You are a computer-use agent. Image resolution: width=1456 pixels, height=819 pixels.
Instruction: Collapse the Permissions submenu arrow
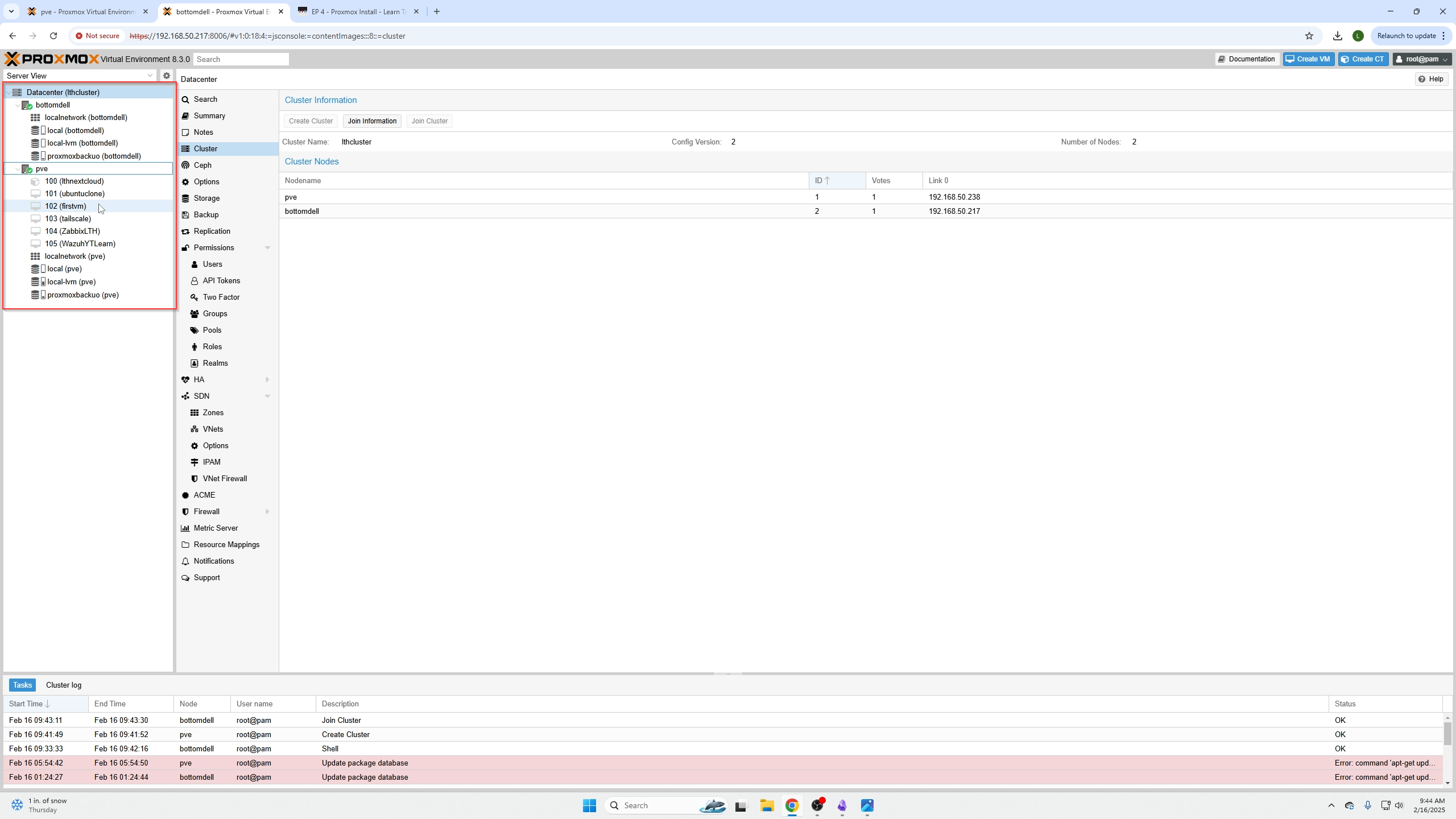click(267, 247)
